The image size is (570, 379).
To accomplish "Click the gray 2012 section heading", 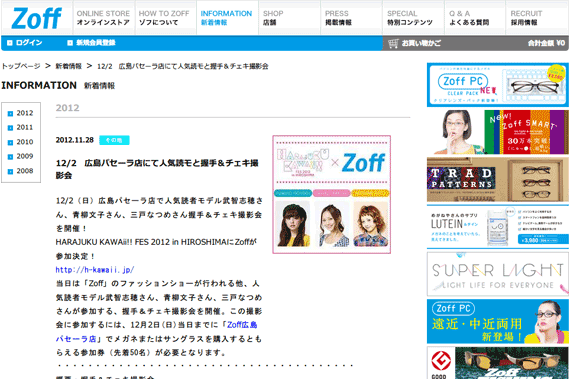I will point(68,108).
